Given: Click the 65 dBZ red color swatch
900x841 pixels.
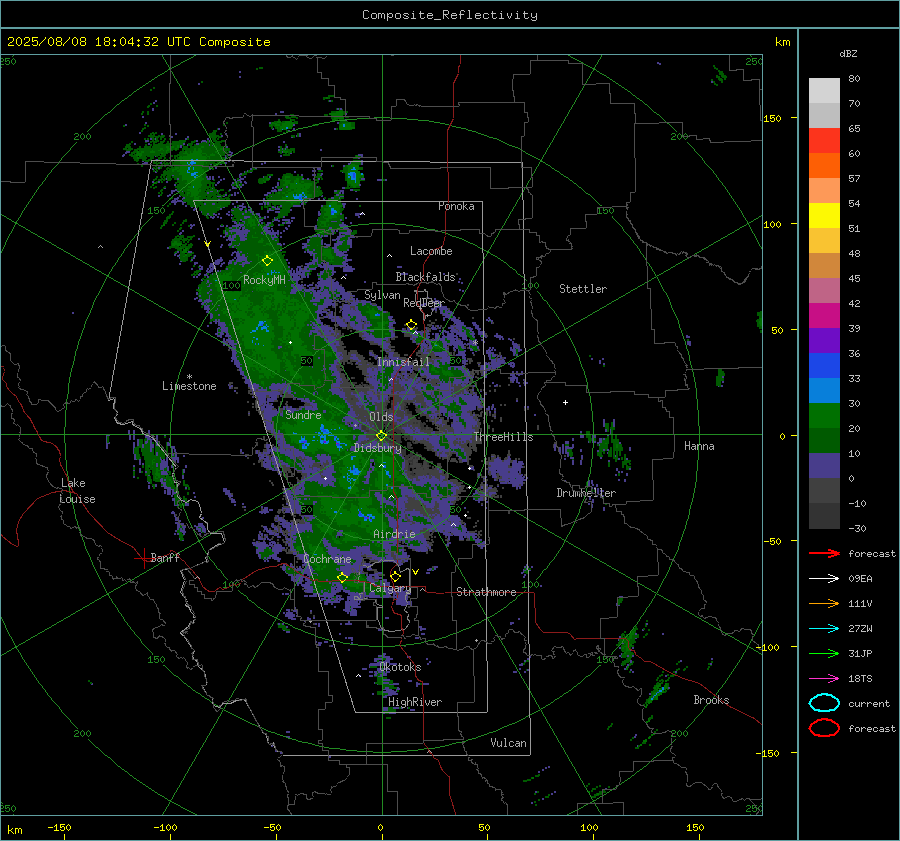Looking at the screenshot, I should click(x=824, y=140).
